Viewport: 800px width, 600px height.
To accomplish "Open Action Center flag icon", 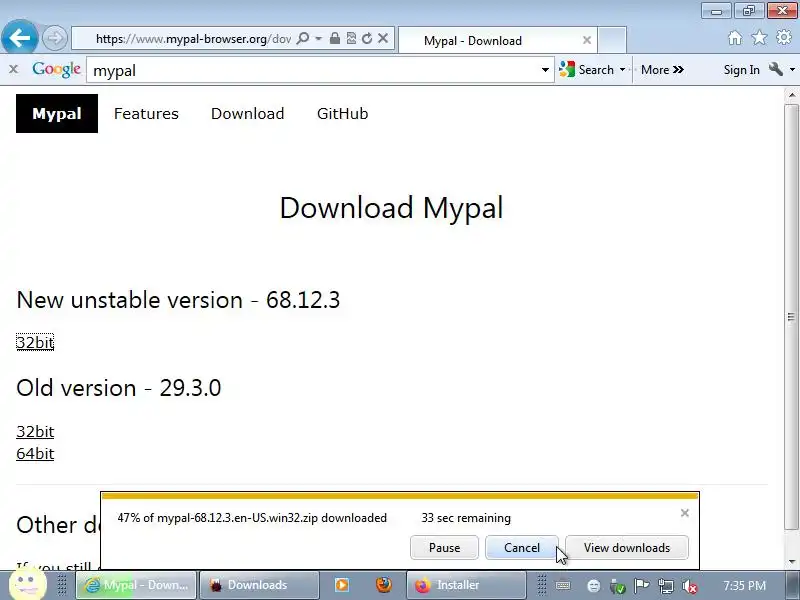I will (x=641, y=586).
